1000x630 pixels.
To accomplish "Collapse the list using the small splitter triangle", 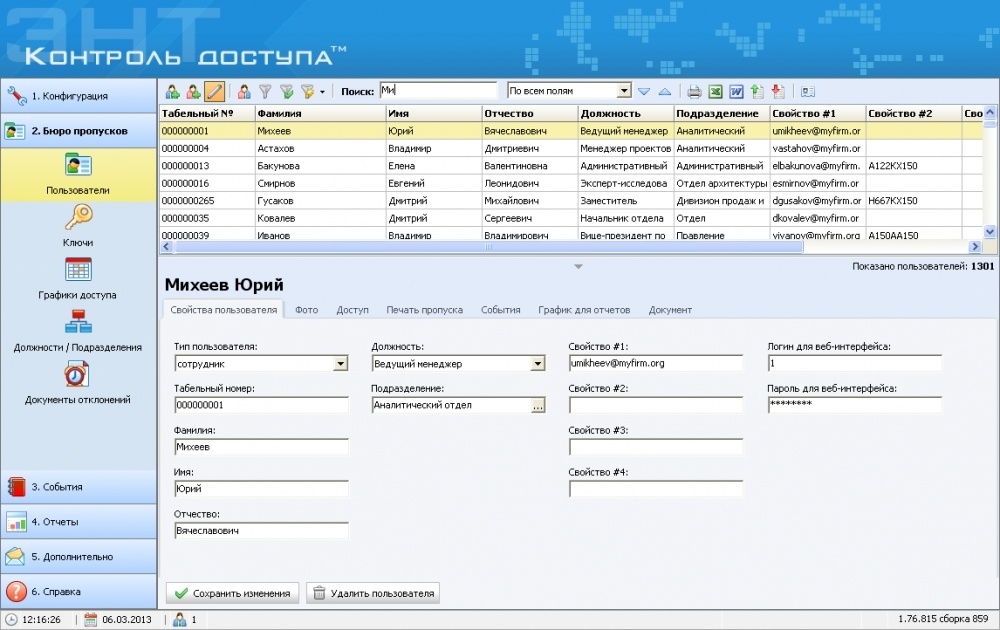I will point(578,267).
